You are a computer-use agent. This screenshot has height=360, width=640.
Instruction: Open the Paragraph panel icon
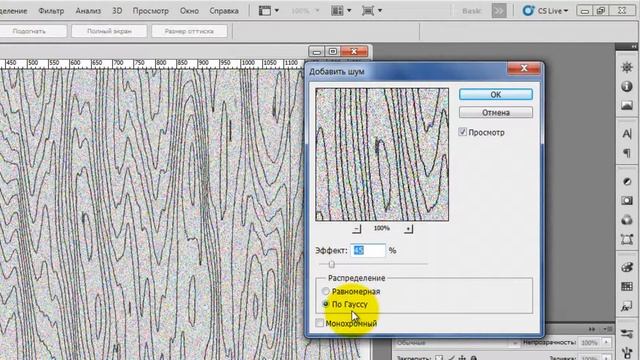[627, 153]
